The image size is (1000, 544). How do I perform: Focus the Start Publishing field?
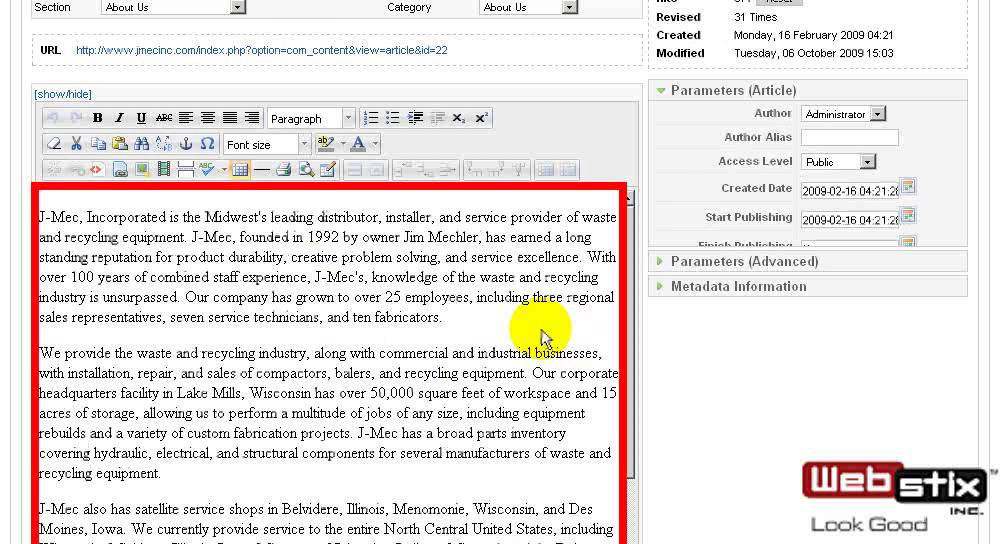click(849, 219)
